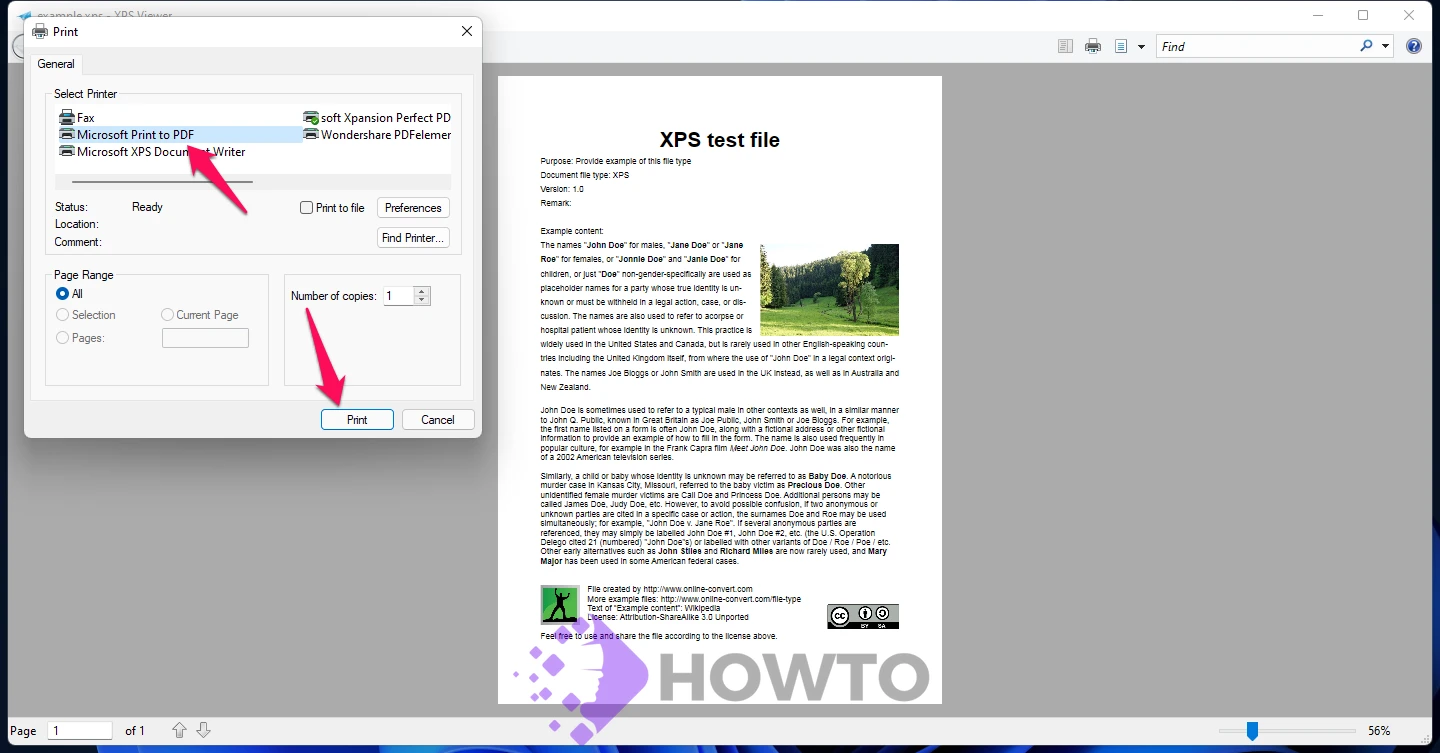Click the 56% zoom percentage text

(x=1379, y=731)
